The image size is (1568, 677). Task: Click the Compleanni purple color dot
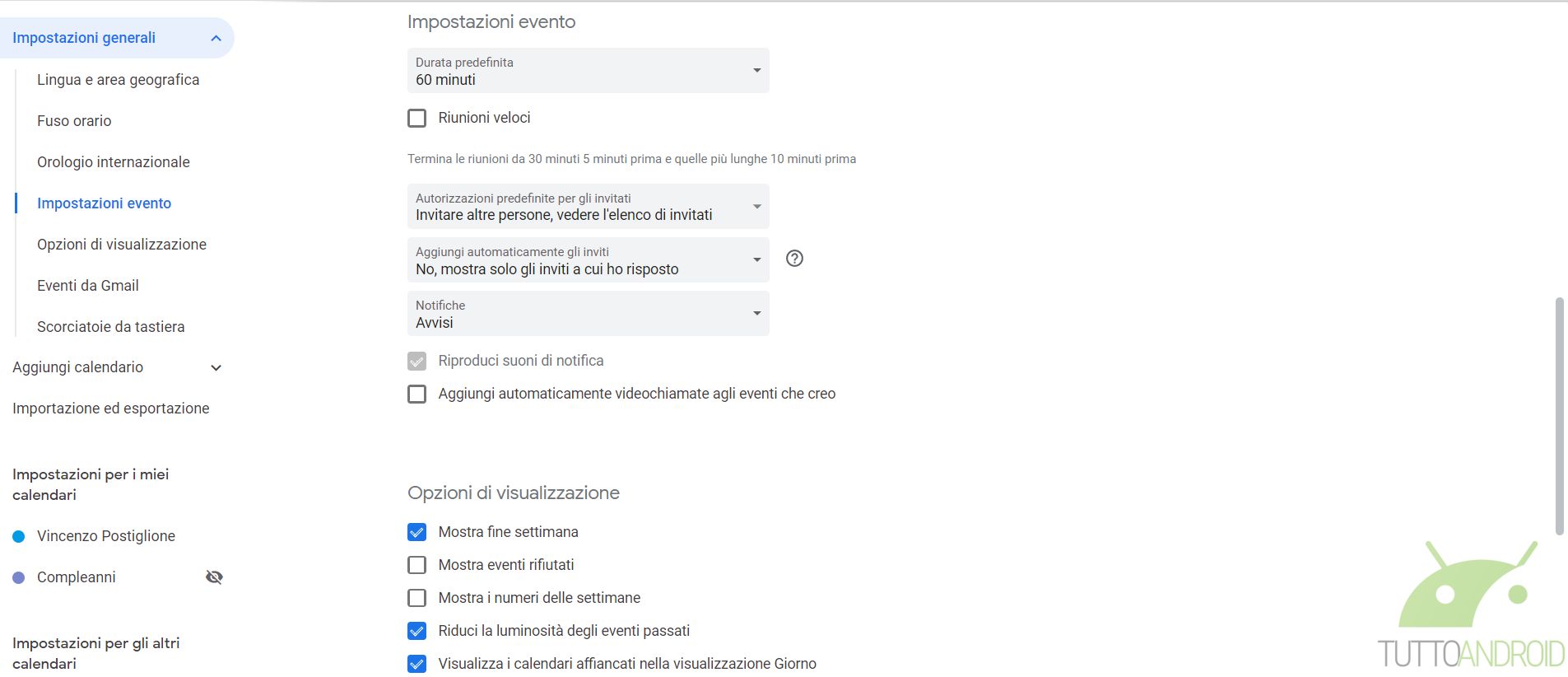(x=19, y=578)
